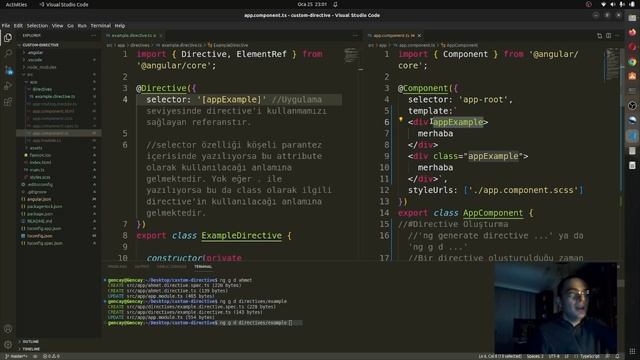
Task: Open Explorer panel more actions ellipsis
Action: [93, 36]
